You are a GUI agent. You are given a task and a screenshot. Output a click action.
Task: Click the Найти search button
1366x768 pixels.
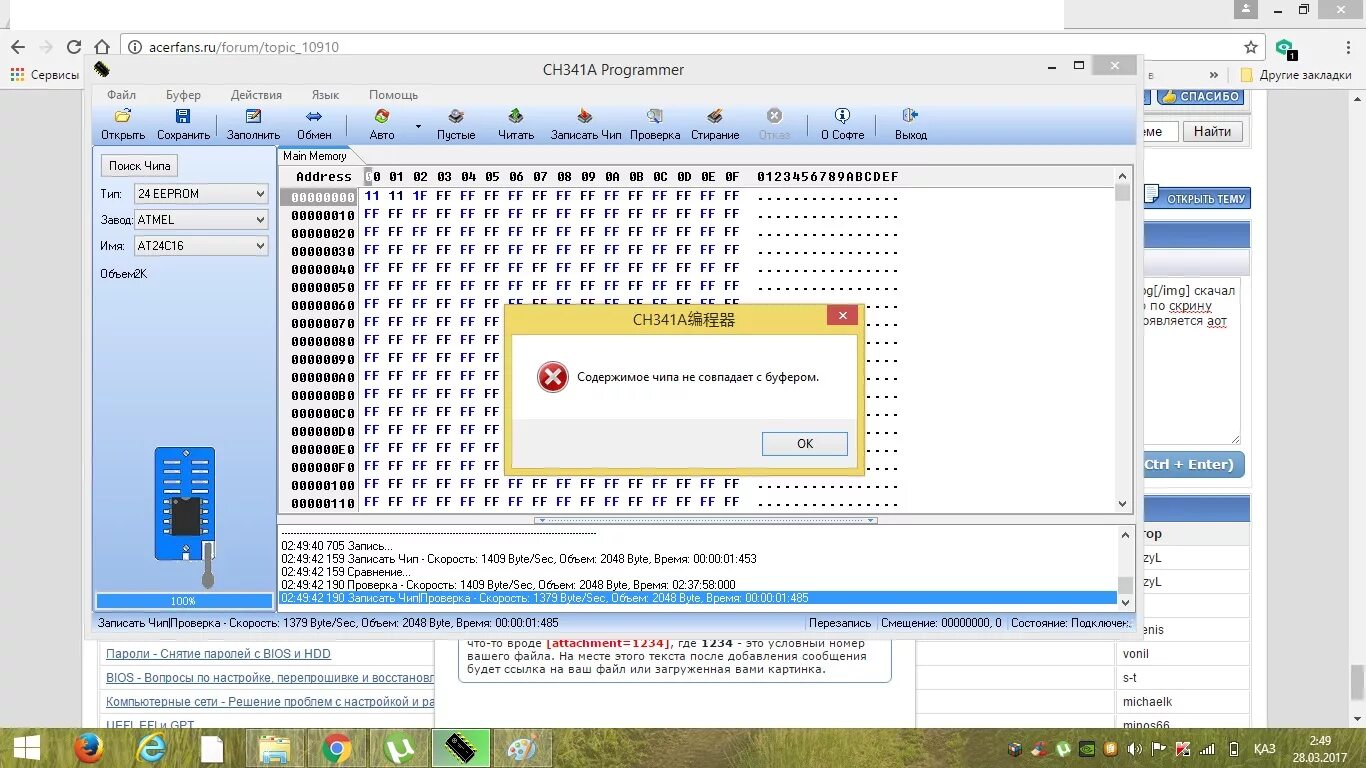[1212, 131]
